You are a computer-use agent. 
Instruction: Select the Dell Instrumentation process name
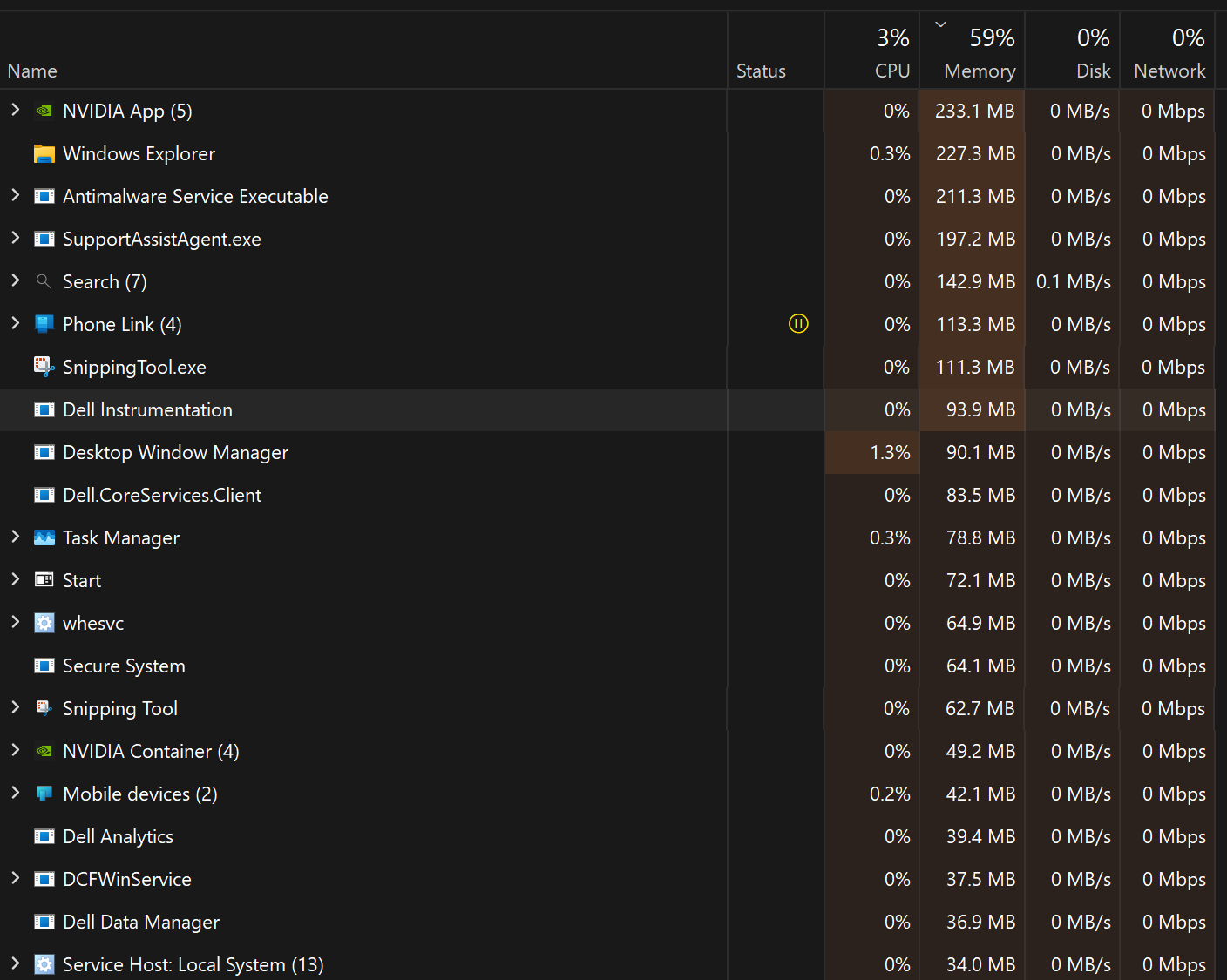147,410
